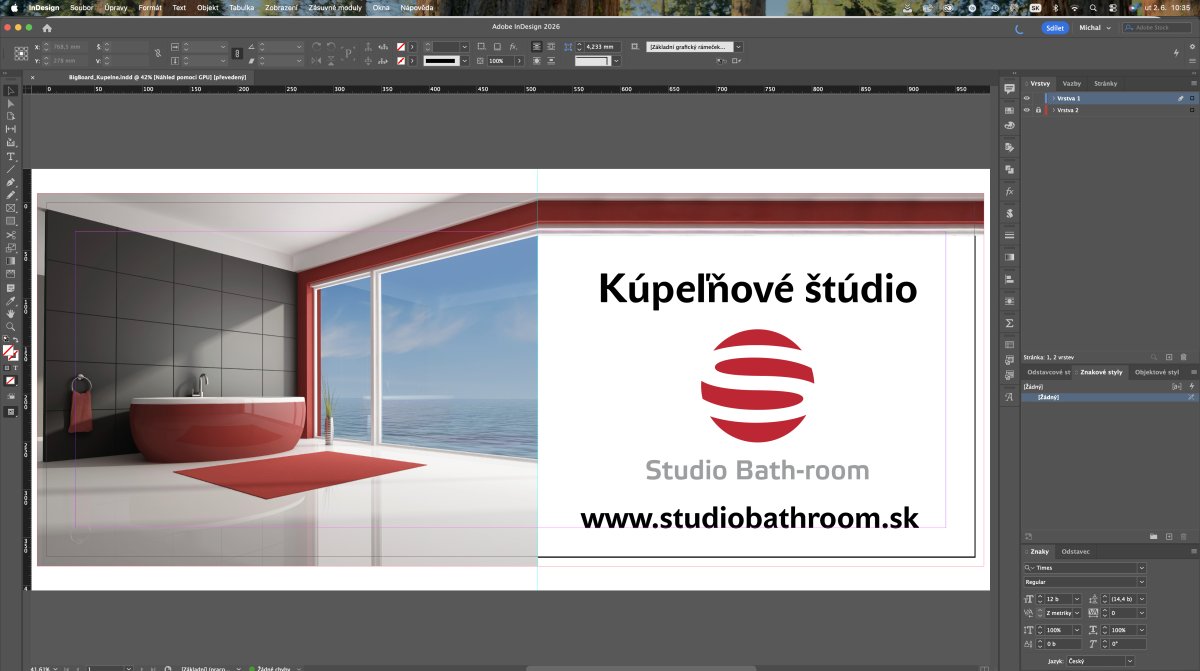Click the Home icon in the title bar
The image size is (1200, 671).
(46, 28)
